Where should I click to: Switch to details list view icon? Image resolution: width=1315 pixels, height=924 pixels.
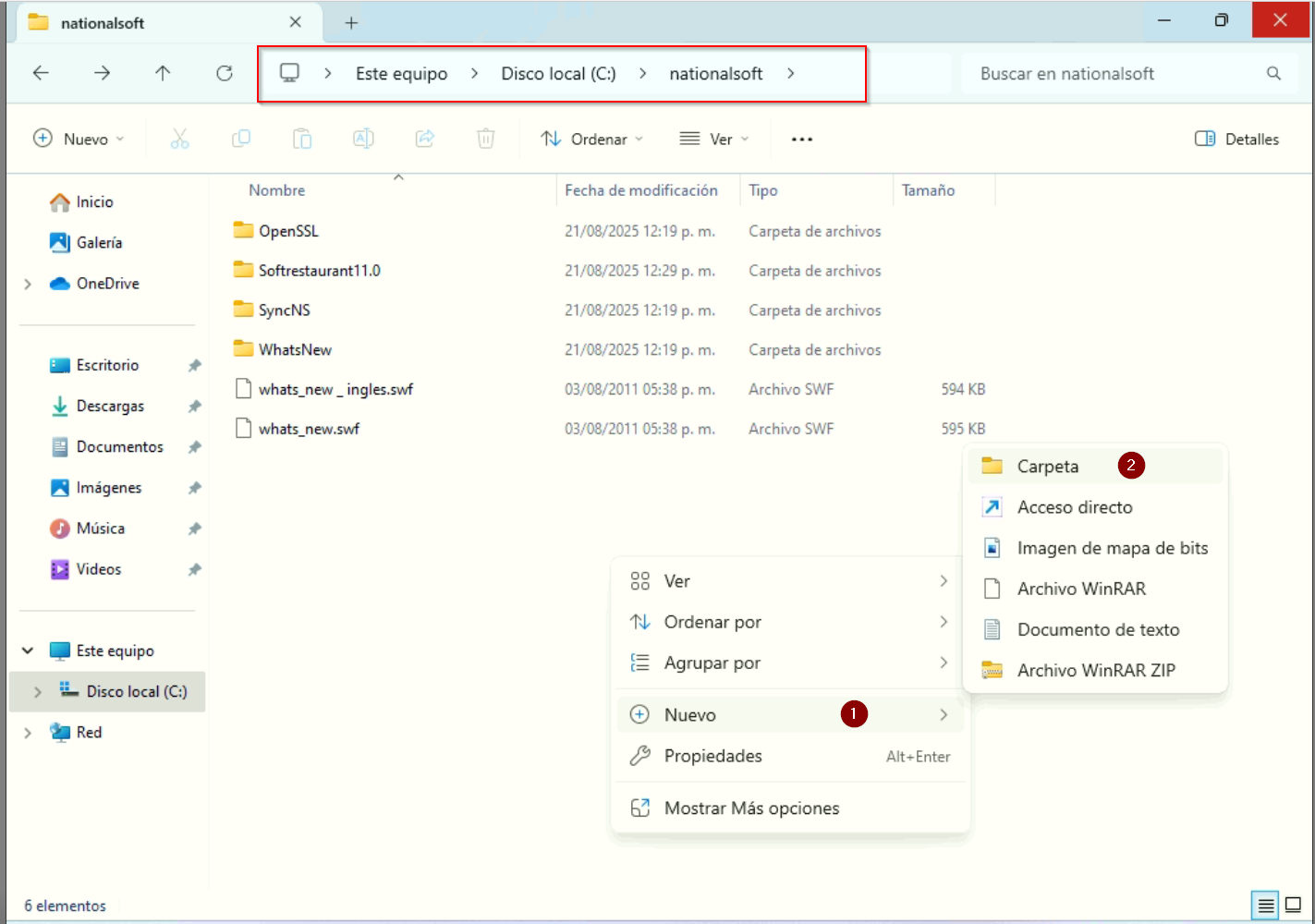(1266, 906)
